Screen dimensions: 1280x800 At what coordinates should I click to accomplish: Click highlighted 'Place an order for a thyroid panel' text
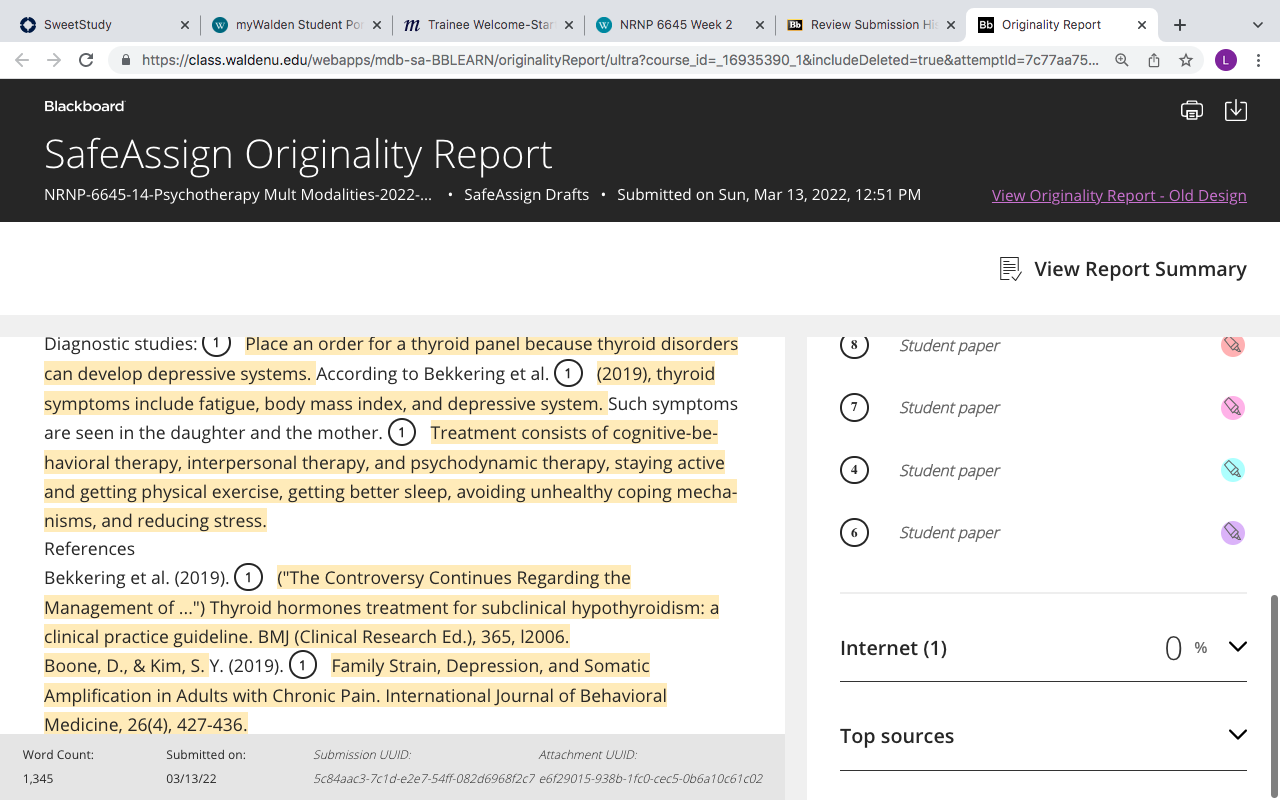pos(491,343)
